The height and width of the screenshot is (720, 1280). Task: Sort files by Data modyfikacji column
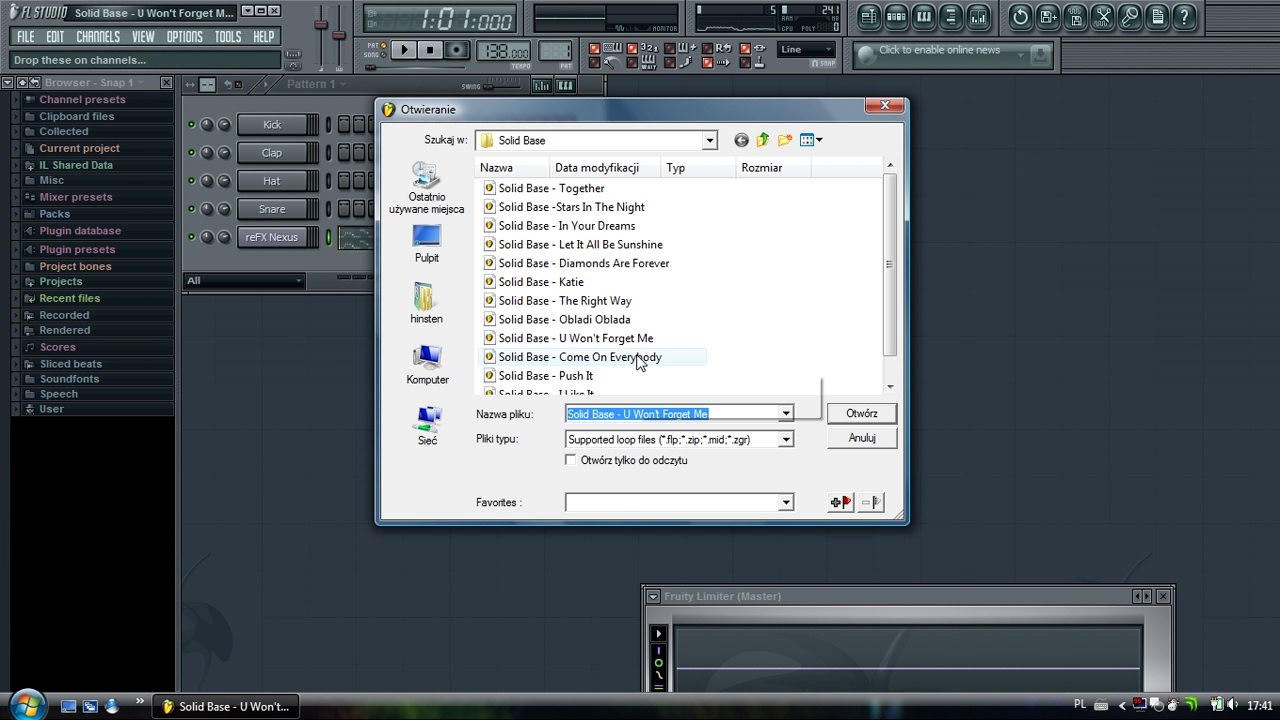606,168
